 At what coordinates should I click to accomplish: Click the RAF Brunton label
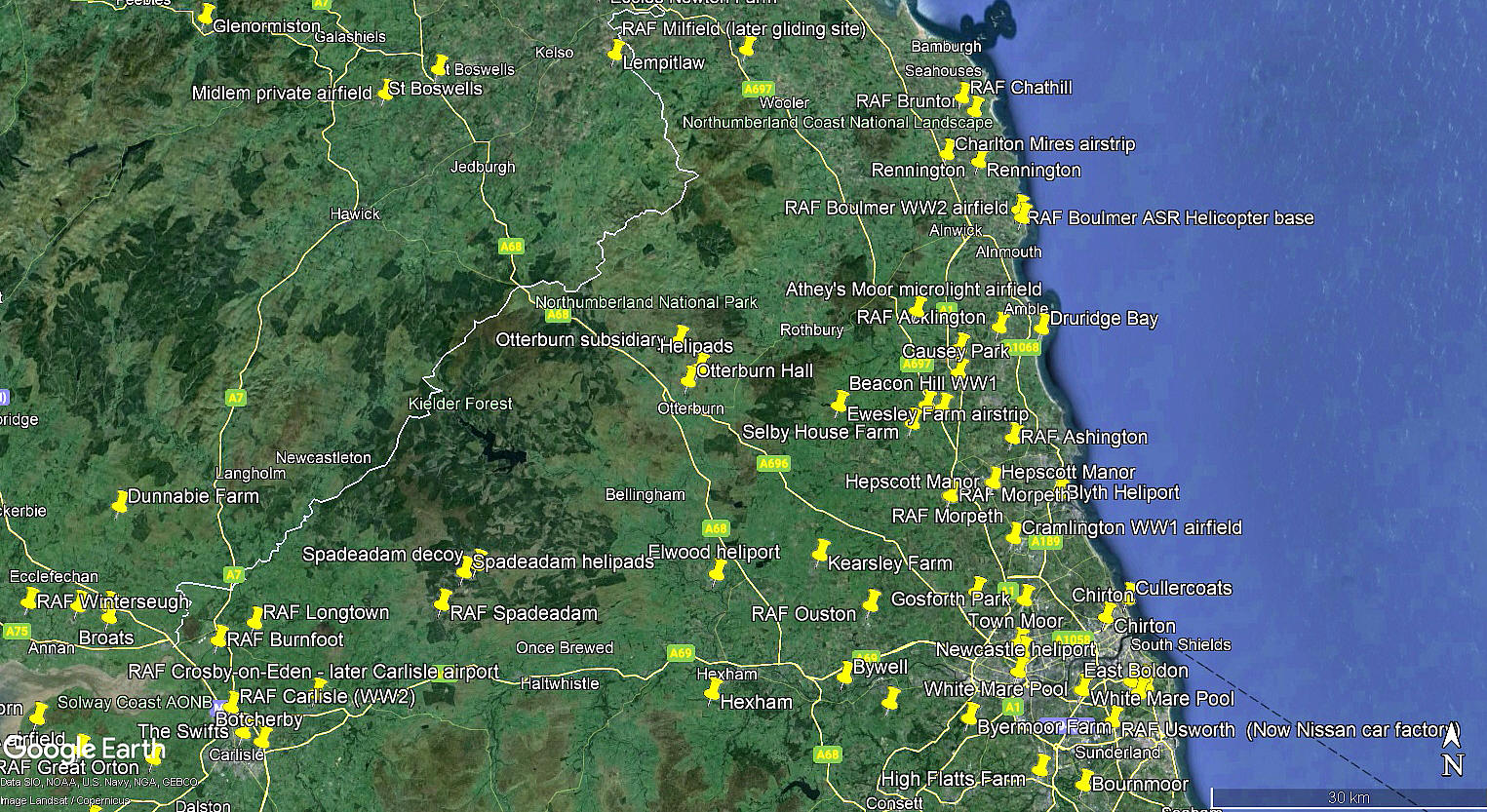[906, 101]
